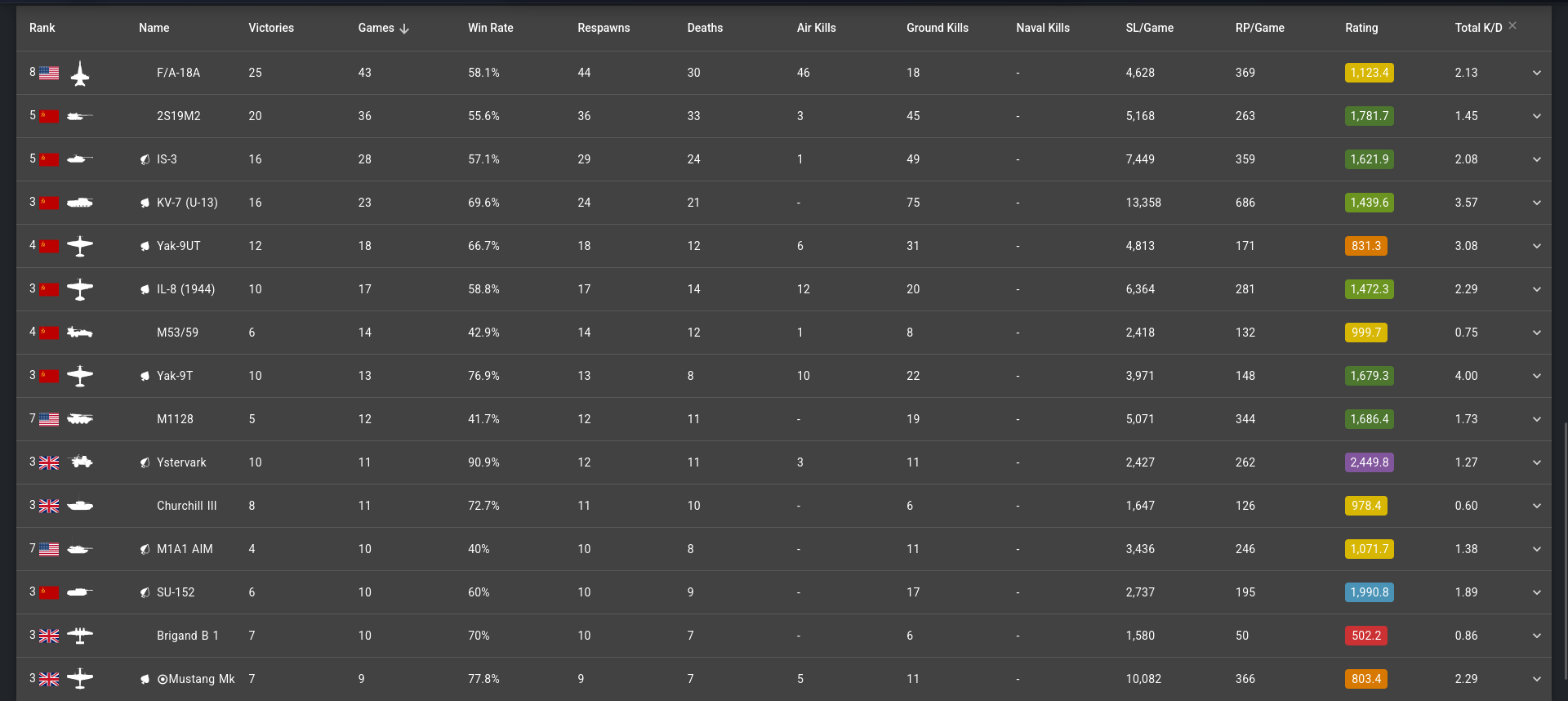Sort the table by Ground Kills

coord(937,28)
